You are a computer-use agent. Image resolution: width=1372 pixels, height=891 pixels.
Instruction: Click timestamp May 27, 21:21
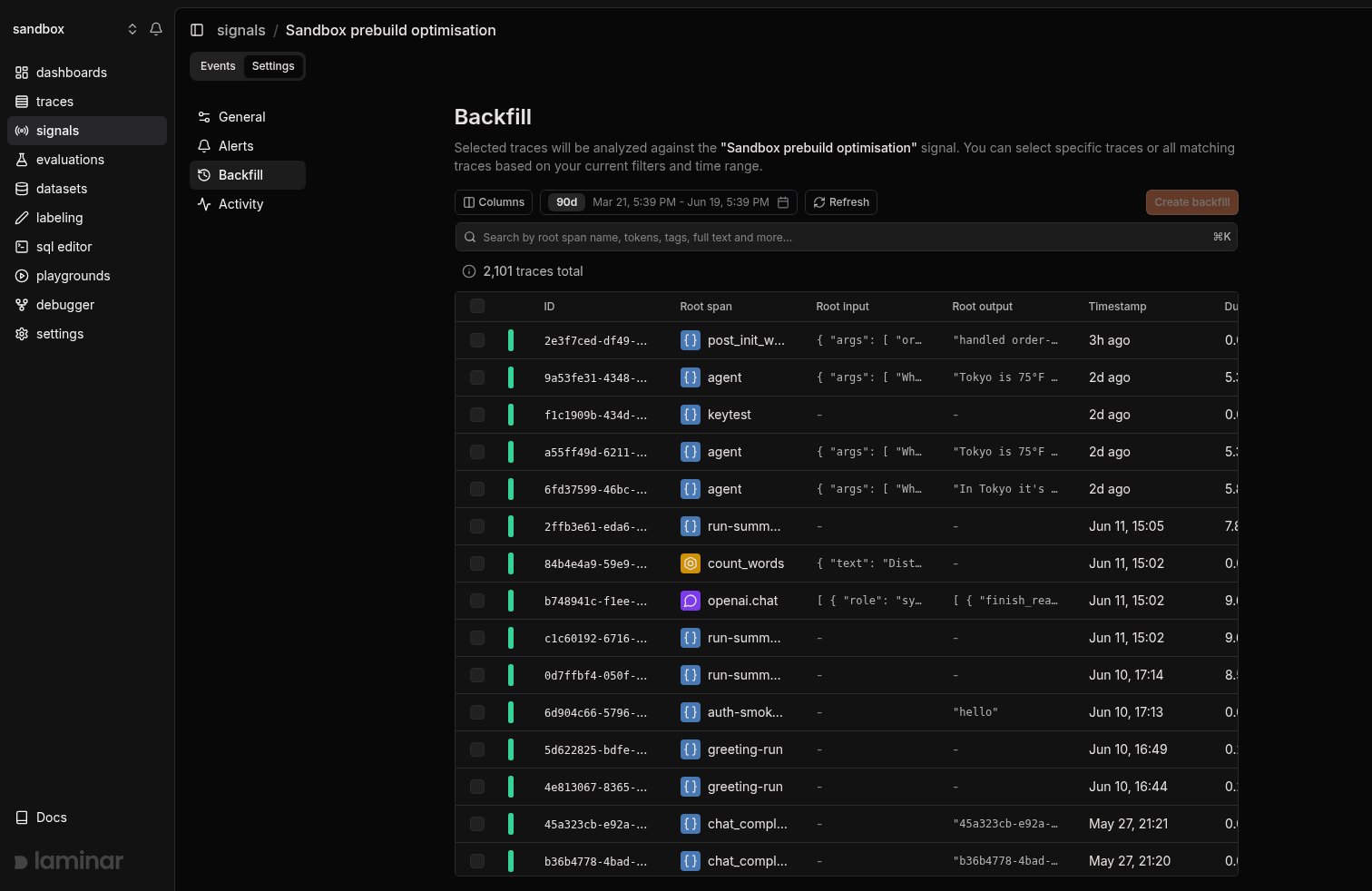point(1129,824)
